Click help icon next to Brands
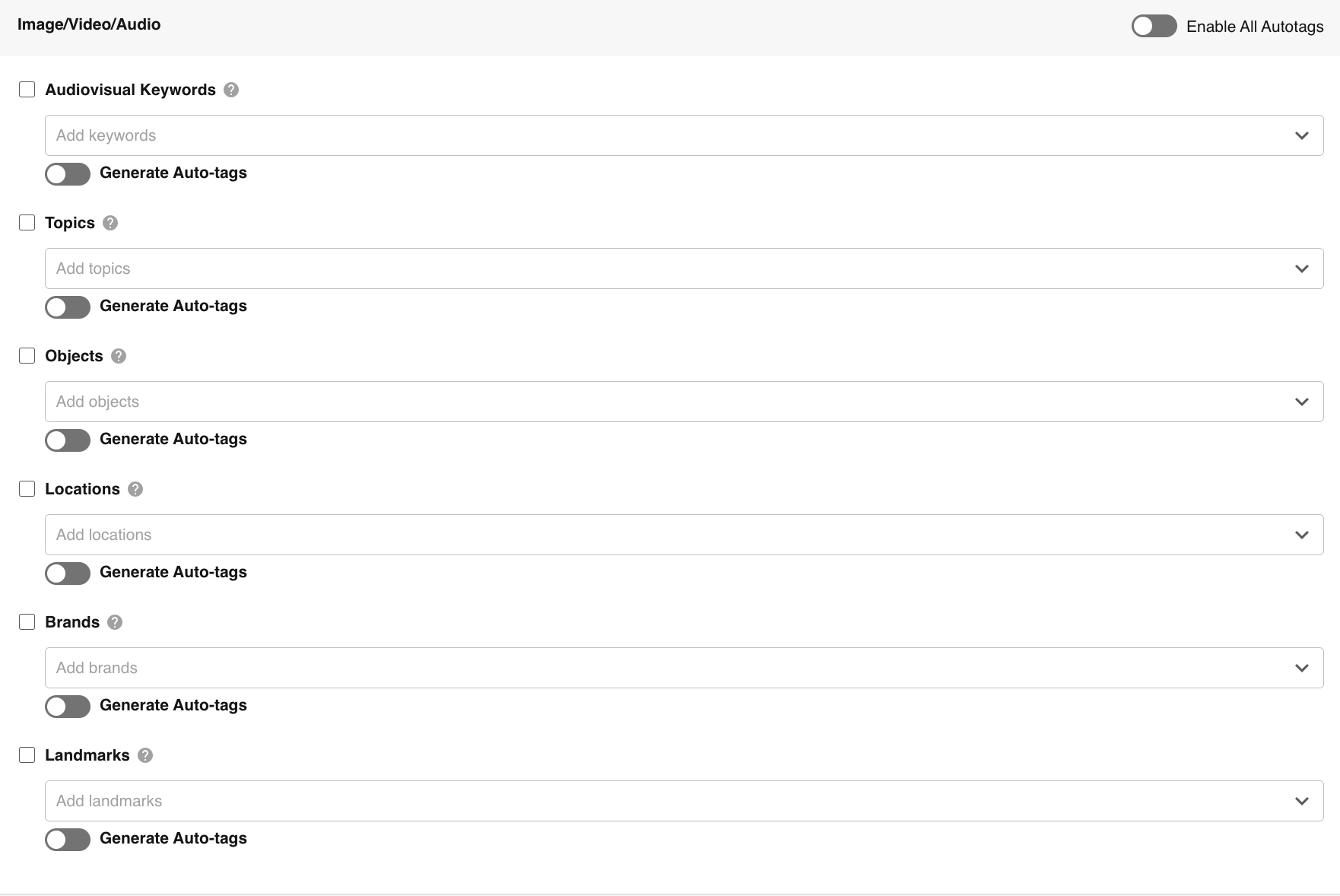 click(x=115, y=622)
